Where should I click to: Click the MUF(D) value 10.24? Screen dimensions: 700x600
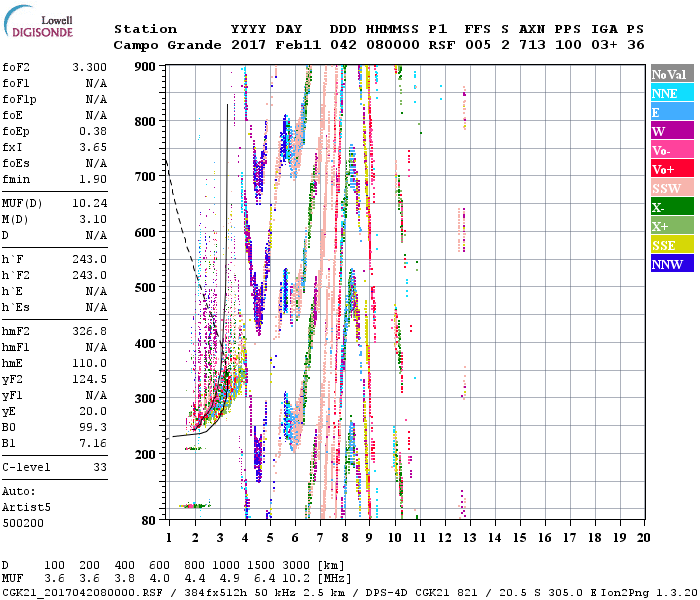tap(88, 203)
